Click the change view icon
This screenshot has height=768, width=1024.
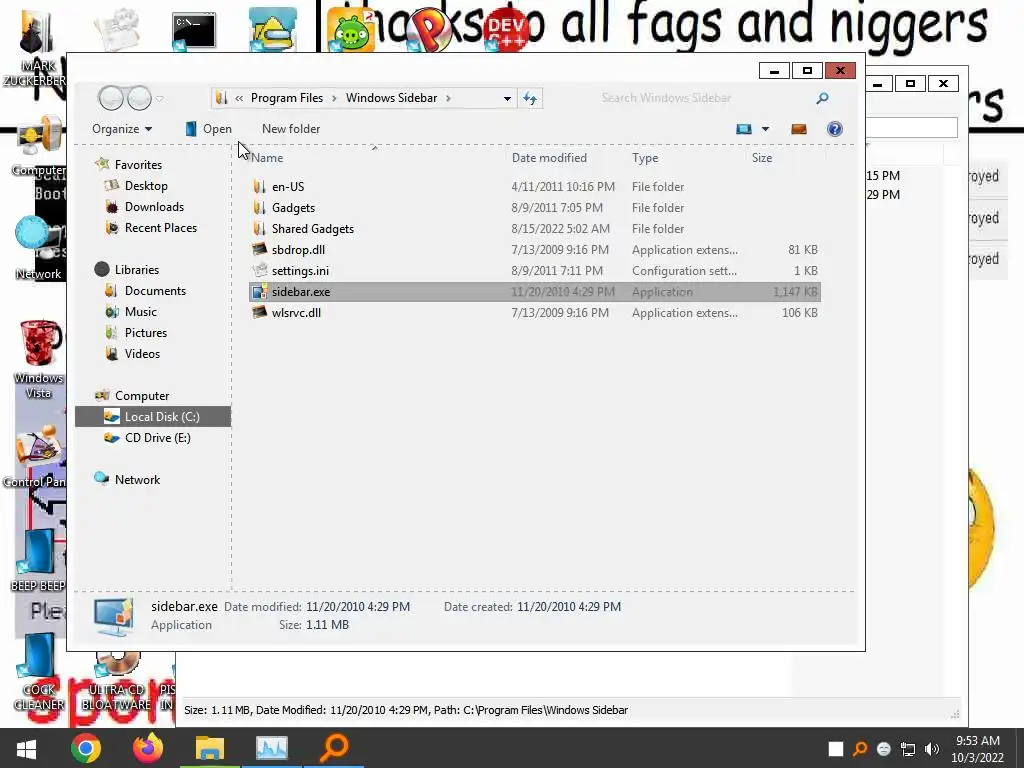click(744, 129)
